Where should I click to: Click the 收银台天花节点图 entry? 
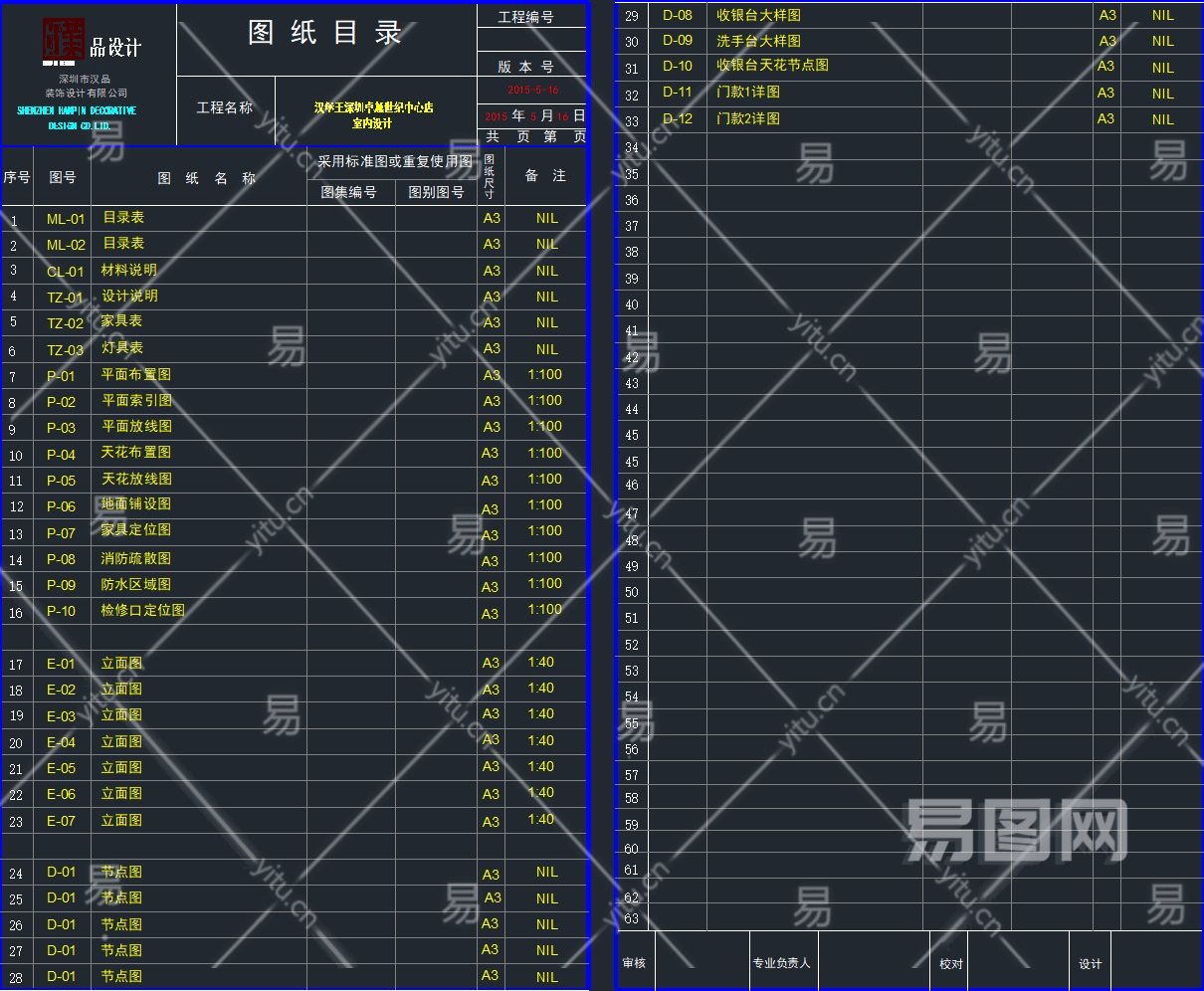773,65
